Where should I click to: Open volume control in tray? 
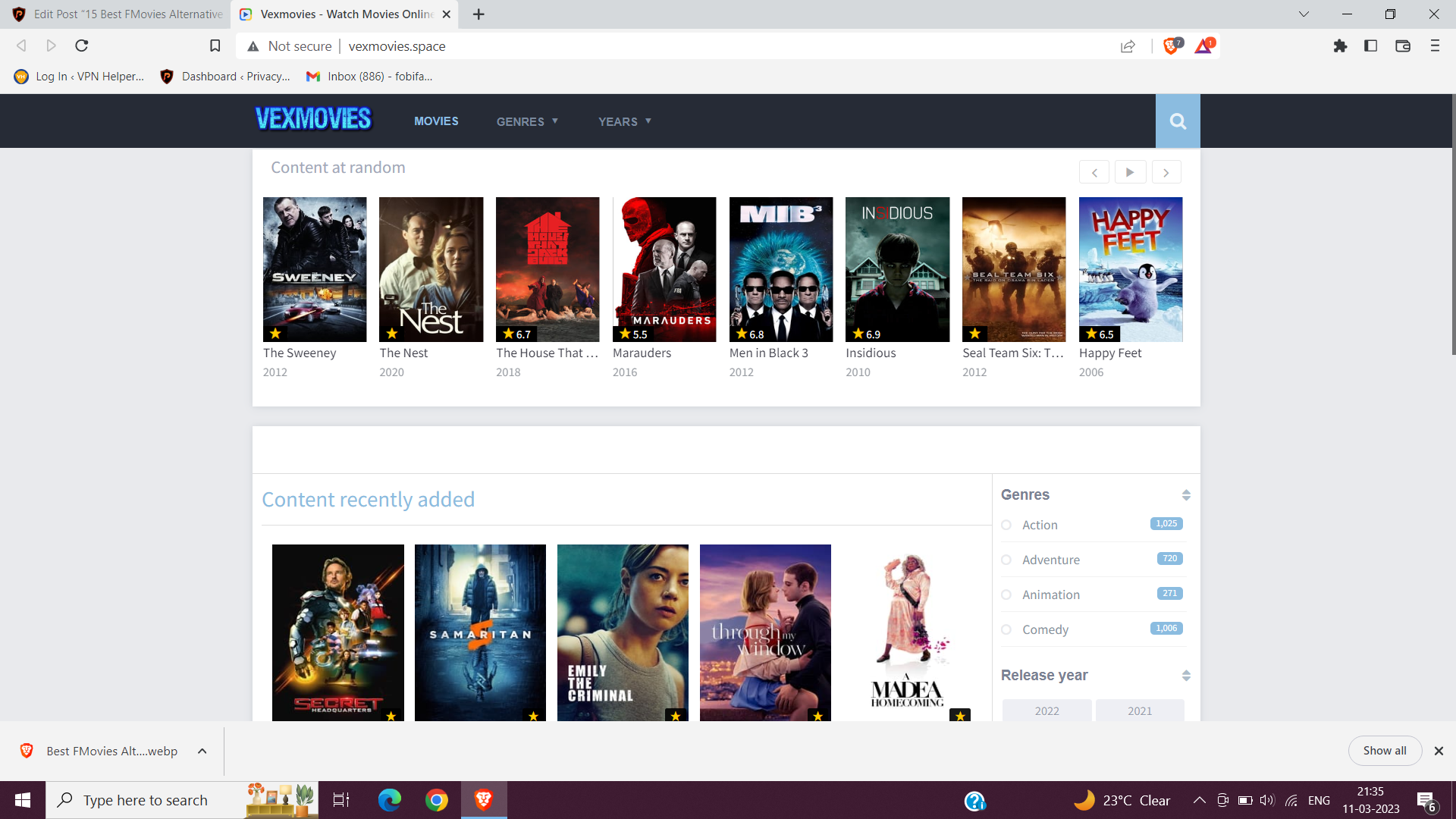(x=1267, y=800)
